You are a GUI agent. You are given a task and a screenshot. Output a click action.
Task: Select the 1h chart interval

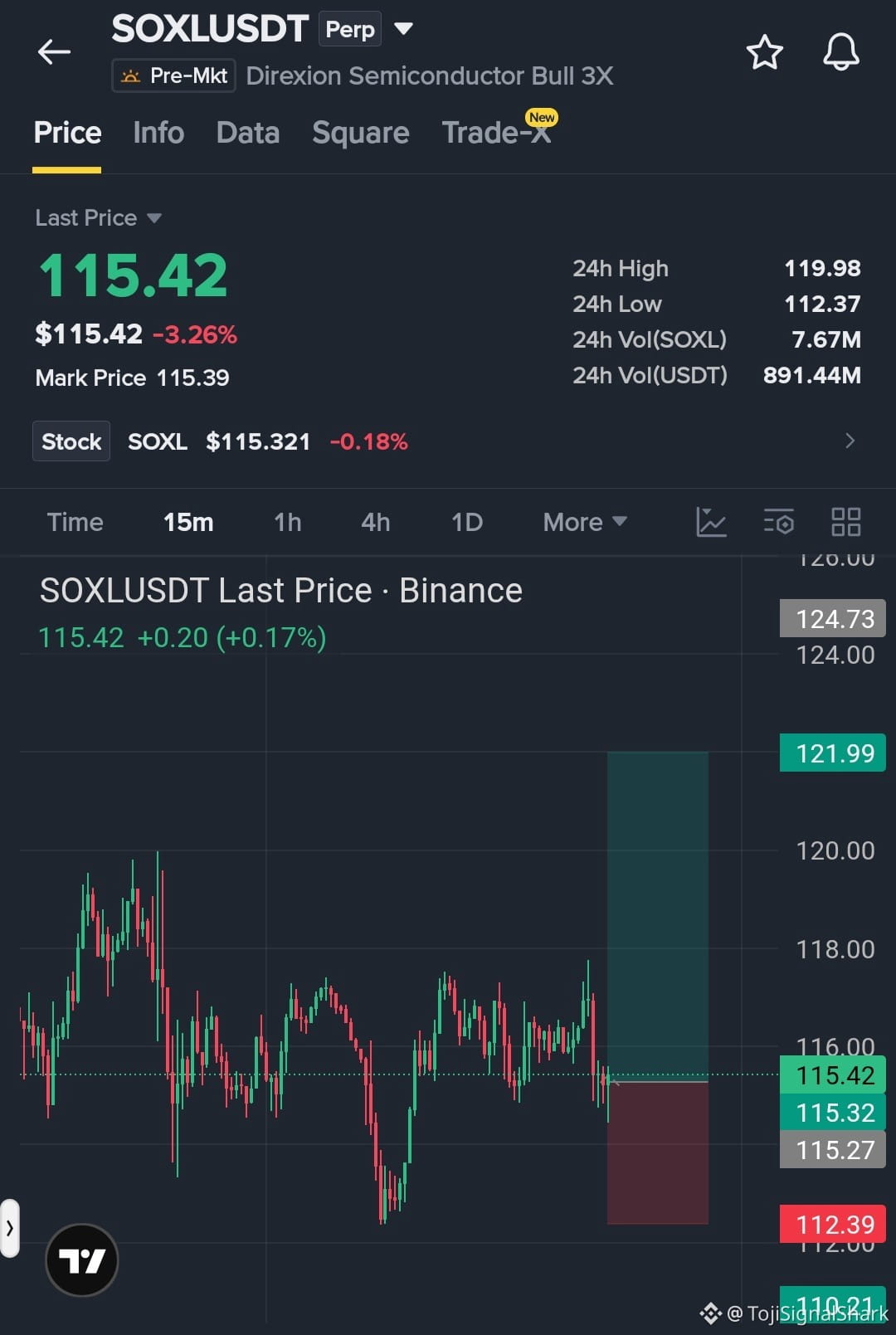click(x=288, y=522)
